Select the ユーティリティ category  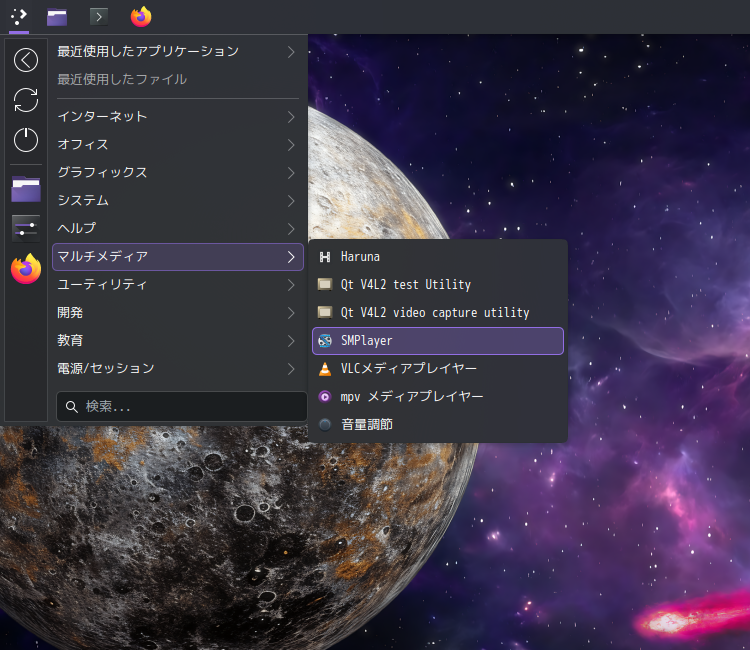pos(178,285)
